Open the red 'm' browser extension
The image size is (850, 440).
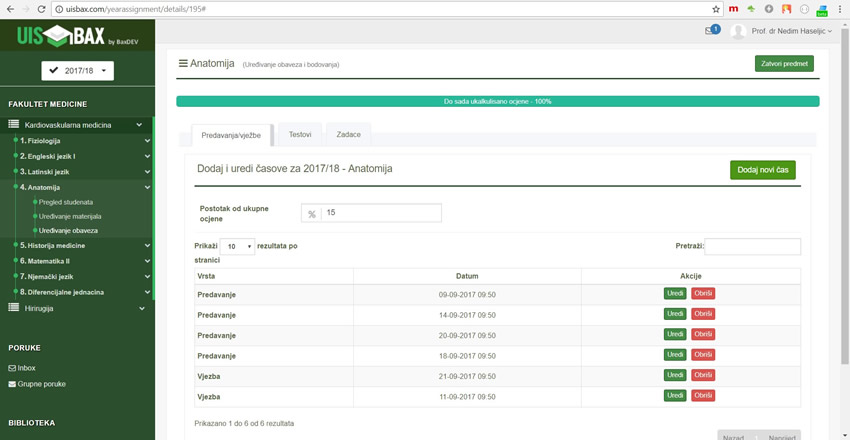tap(733, 9)
